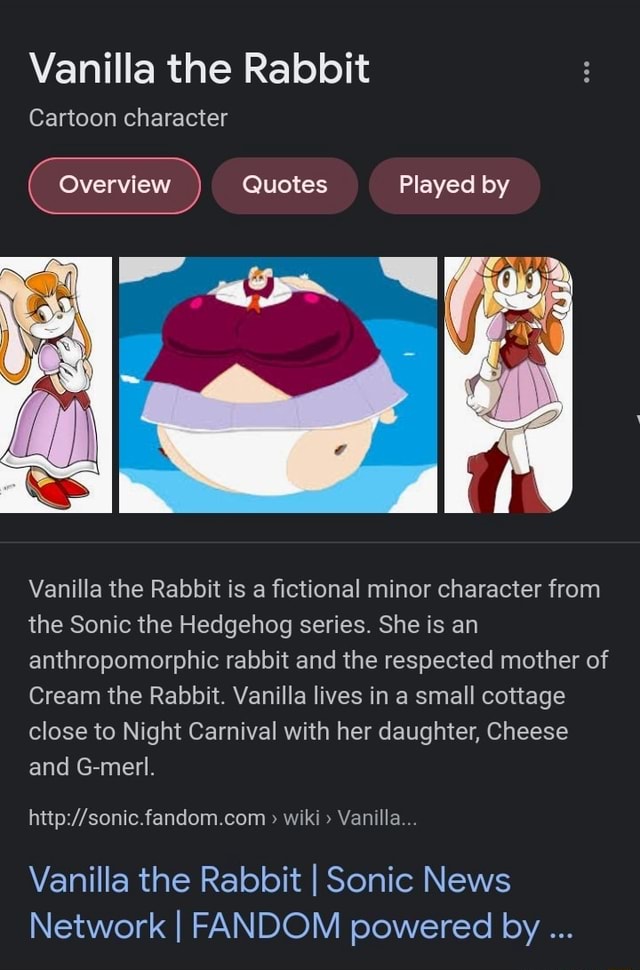Viewport: 640px width, 970px height.
Task: Click the description paragraph about Vanilla
Action: 318,678
